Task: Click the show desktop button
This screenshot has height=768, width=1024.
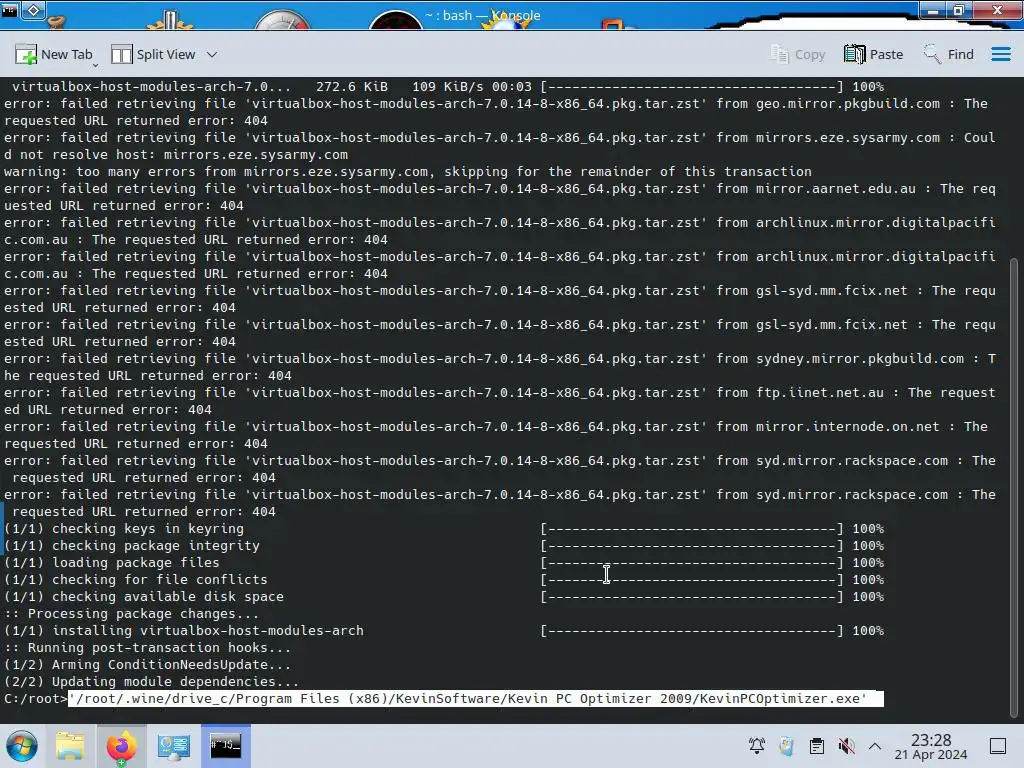Action: pos(998,746)
